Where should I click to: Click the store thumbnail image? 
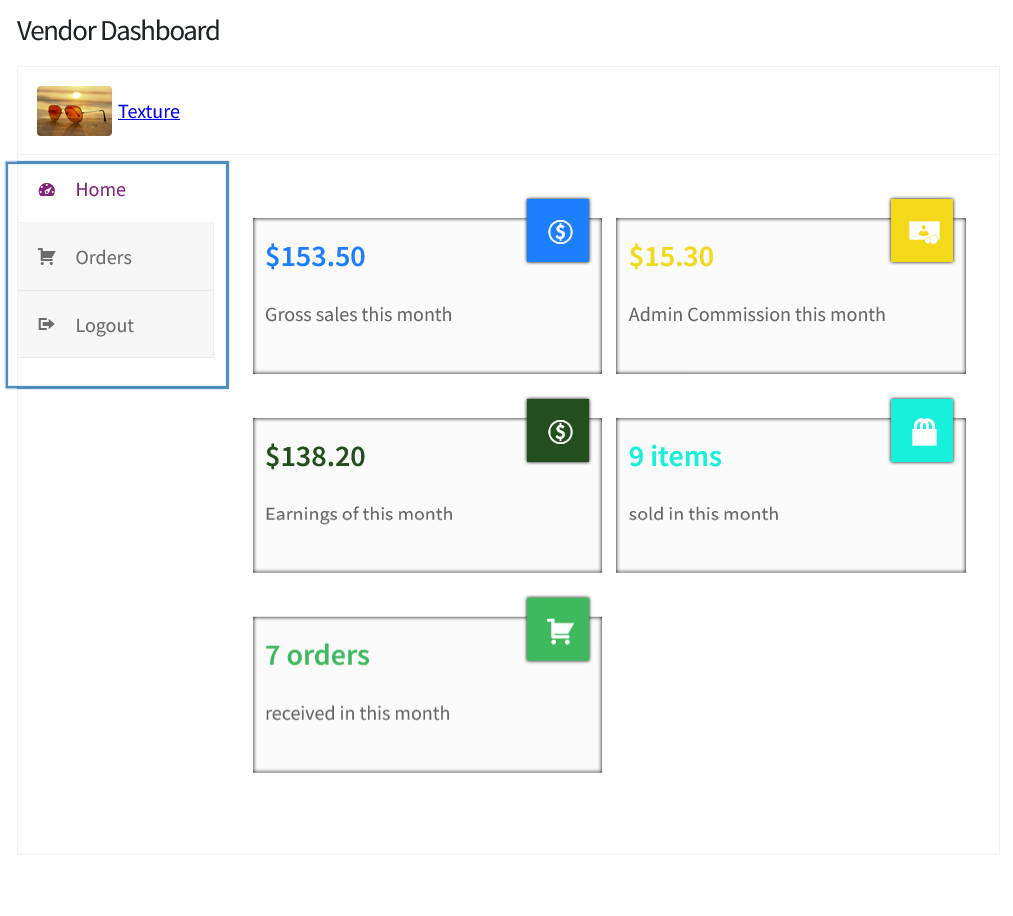74,110
